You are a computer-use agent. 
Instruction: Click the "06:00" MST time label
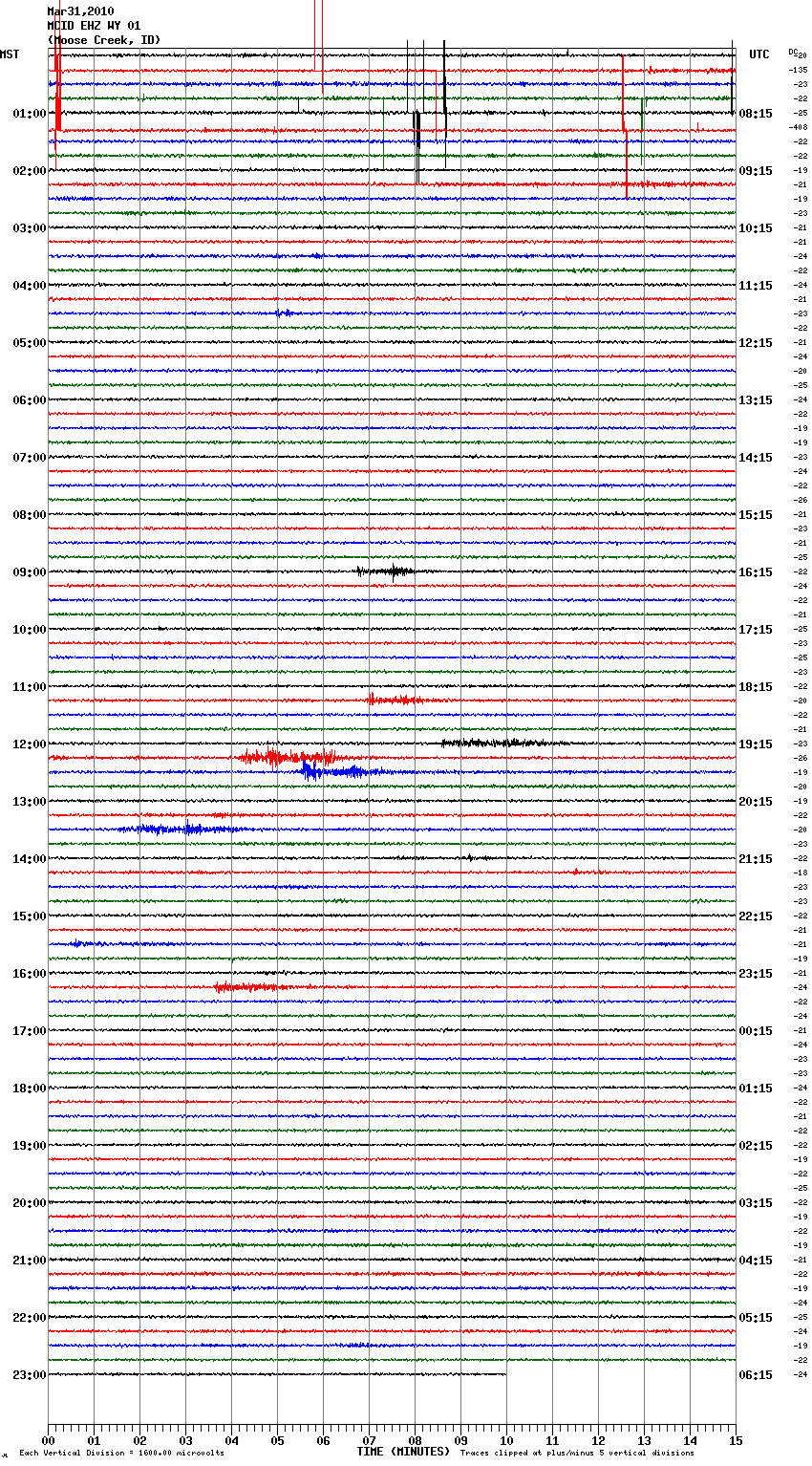(30, 400)
